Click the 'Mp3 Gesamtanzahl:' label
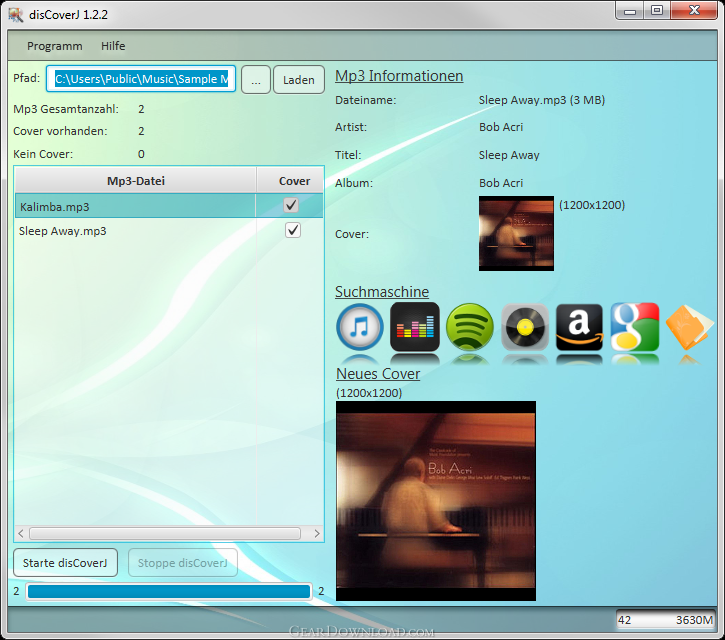The height and width of the screenshot is (640, 725). [x=66, y=109]
